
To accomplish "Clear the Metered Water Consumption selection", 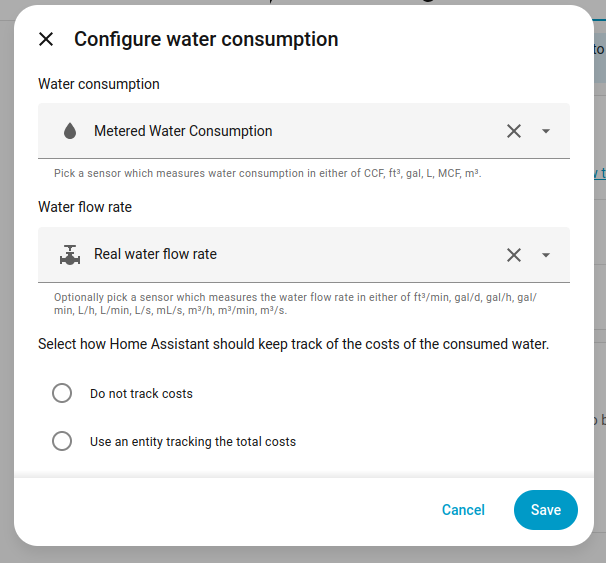I will coord(514,131).
